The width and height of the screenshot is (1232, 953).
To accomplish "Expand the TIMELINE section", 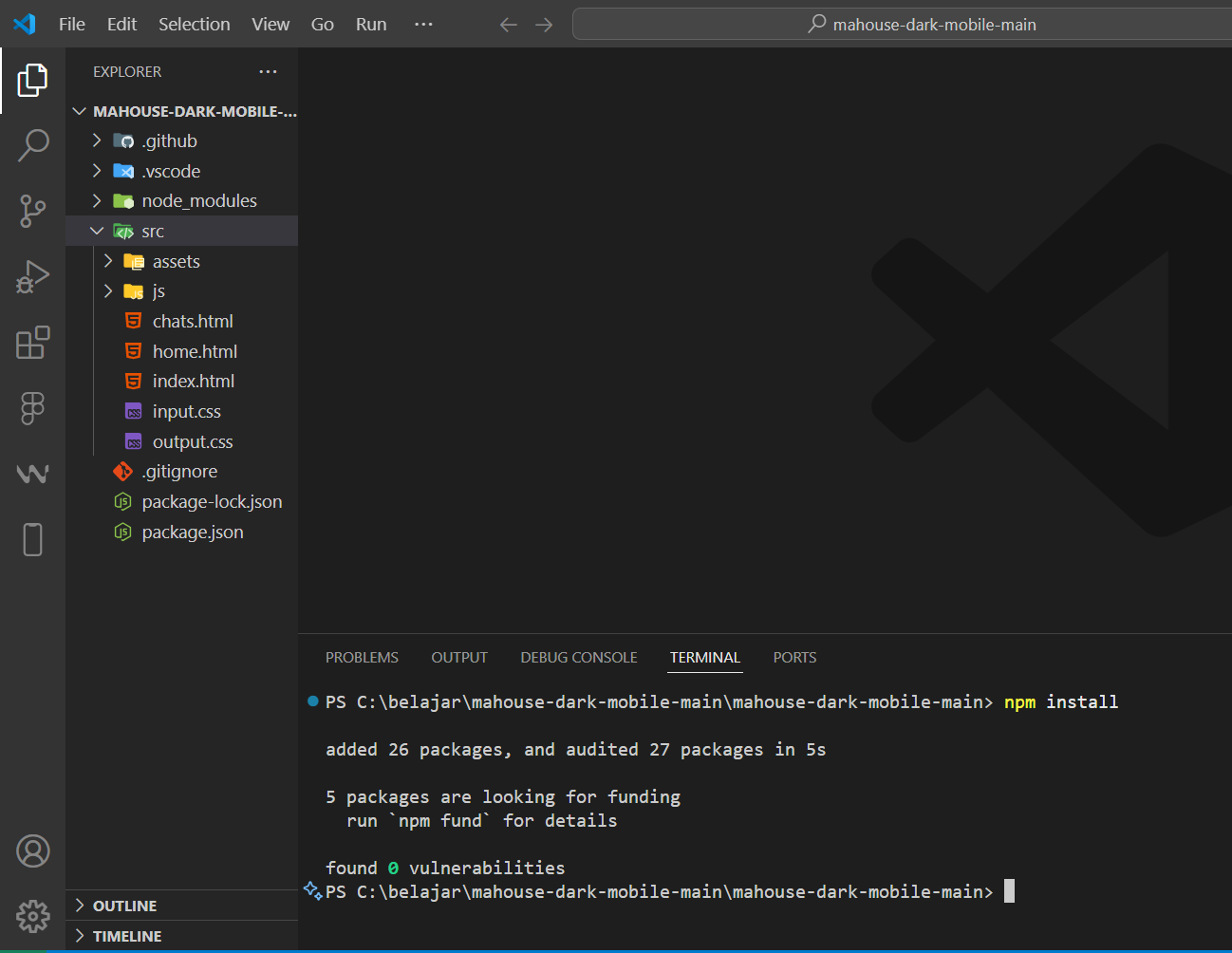I will (181, 936).
